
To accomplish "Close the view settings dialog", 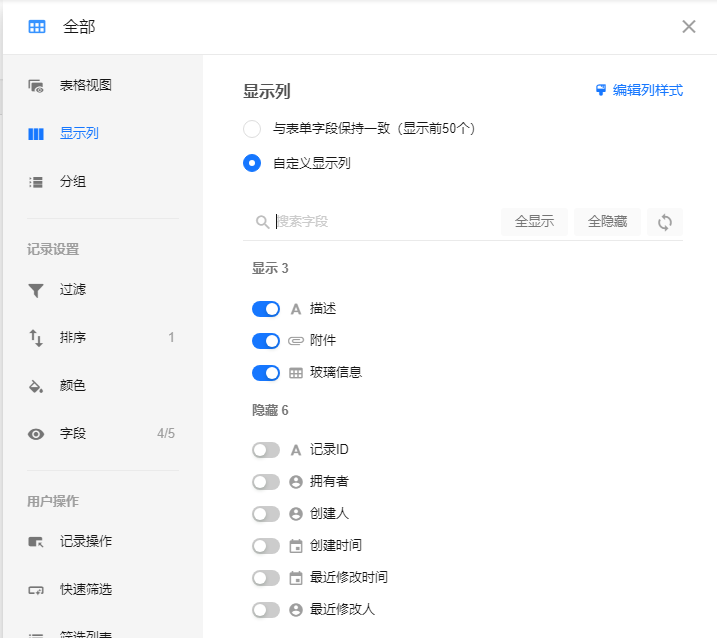I will point(689,27).
